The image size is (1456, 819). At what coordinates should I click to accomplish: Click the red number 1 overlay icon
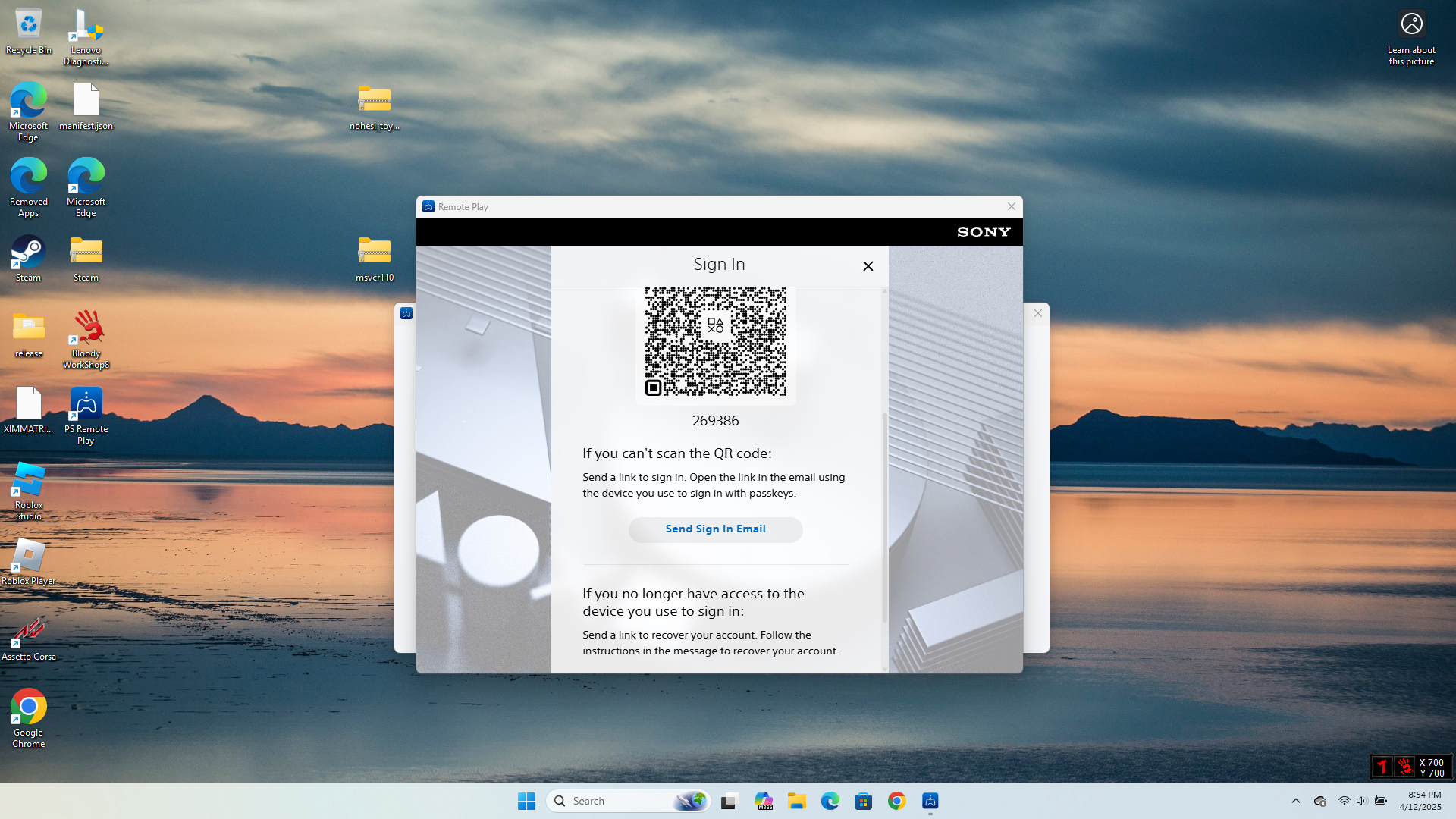click(1382, 767)
